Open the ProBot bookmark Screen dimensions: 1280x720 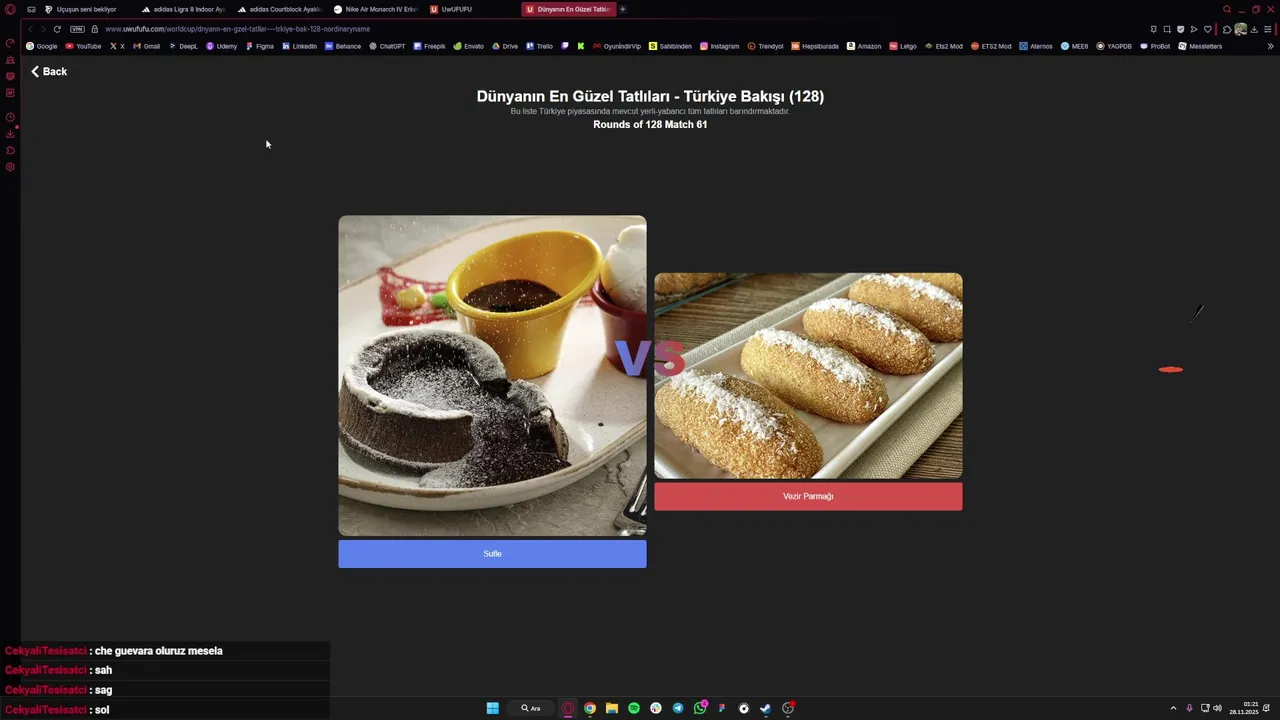click(1155, 46)
